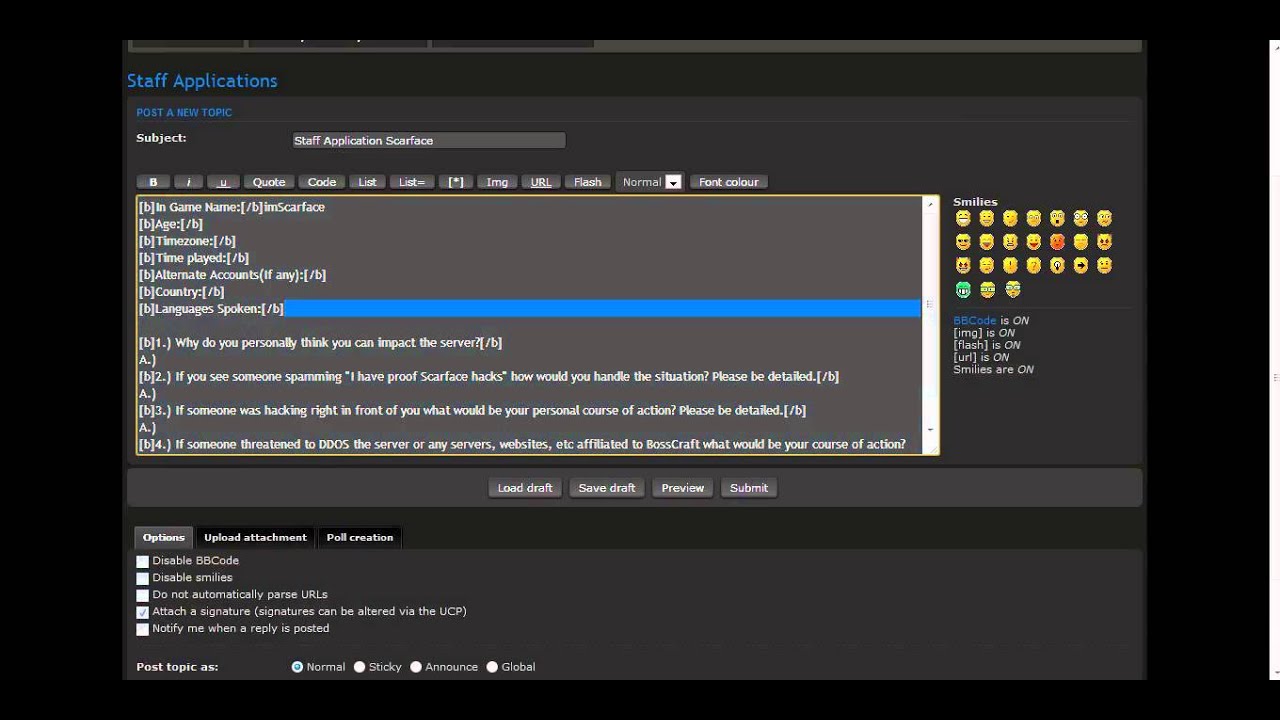Select the Sticky post topic radio
This screenshot has width=1280, height=720.
tap(359, 667)
